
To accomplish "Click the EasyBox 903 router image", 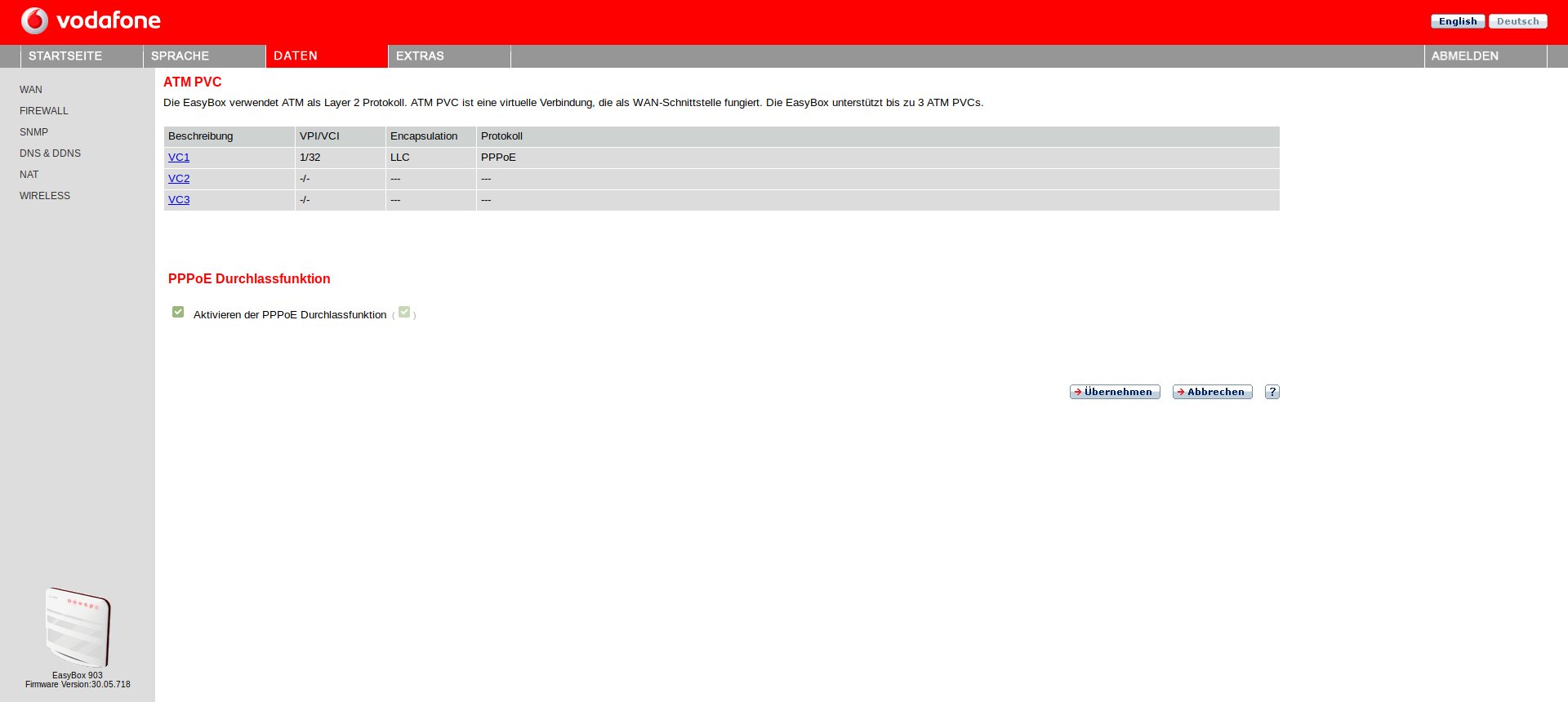I will (x=78, y=627).
